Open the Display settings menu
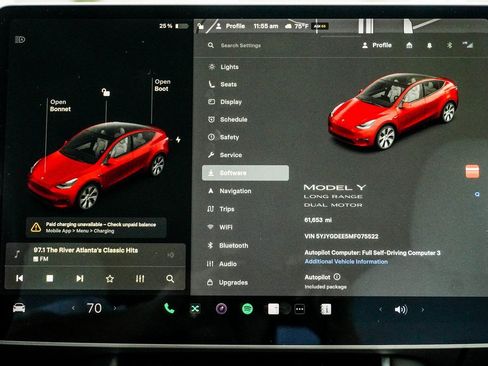The width and height of the screenshot is (488, 366). [225, 102]
